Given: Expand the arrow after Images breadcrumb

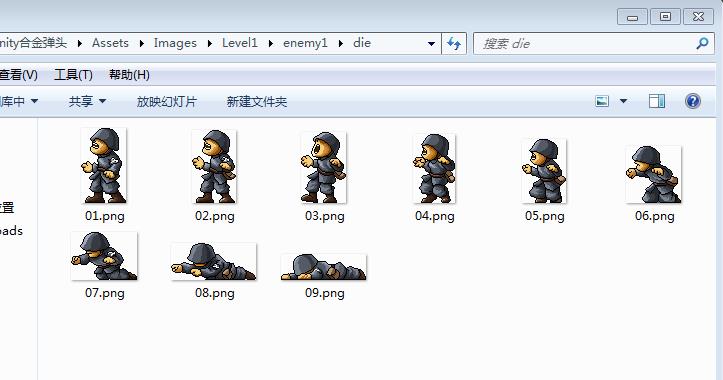Looking at the screenshot, I should coord(210,44).
